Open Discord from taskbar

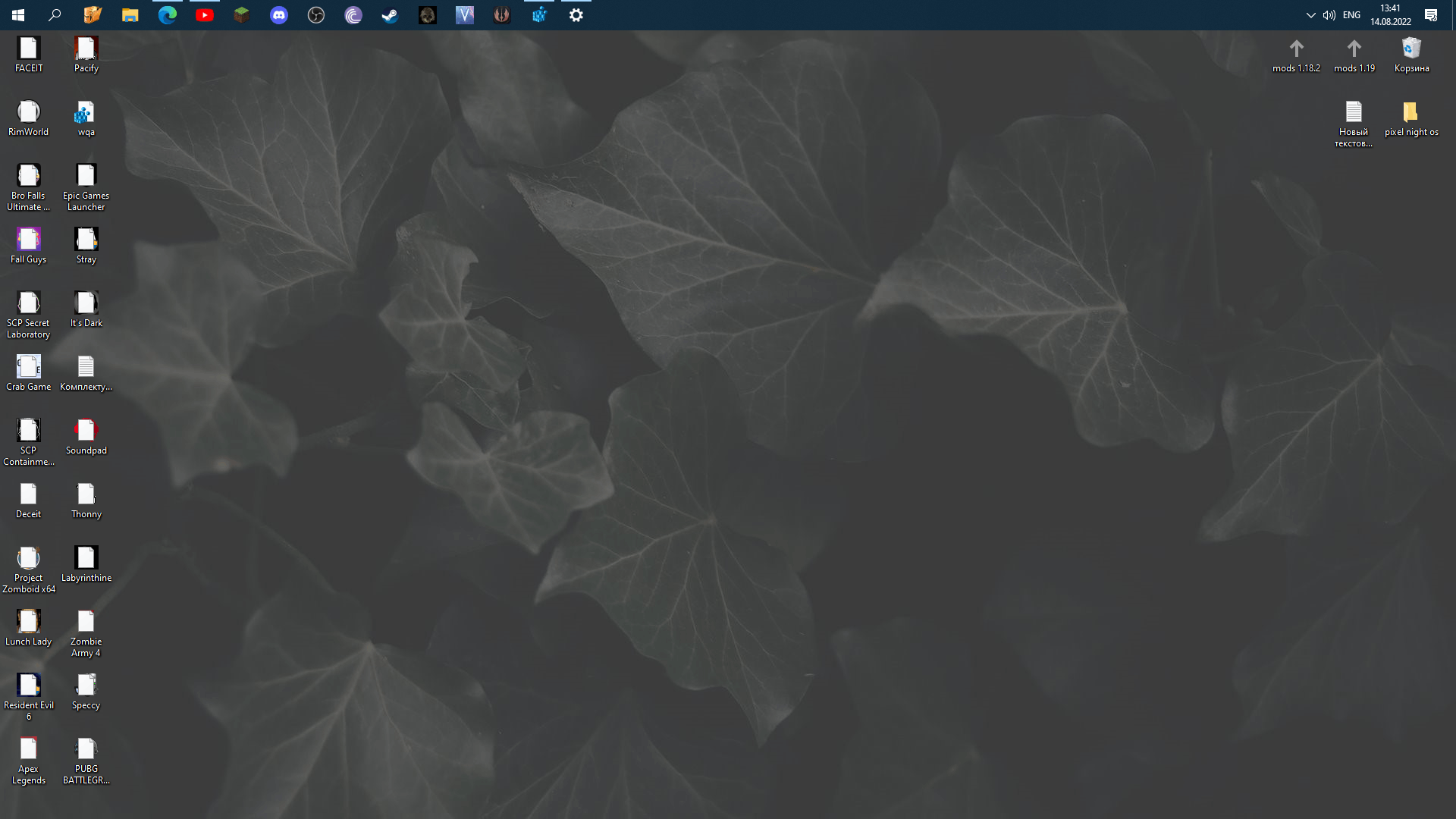point(279,14)
